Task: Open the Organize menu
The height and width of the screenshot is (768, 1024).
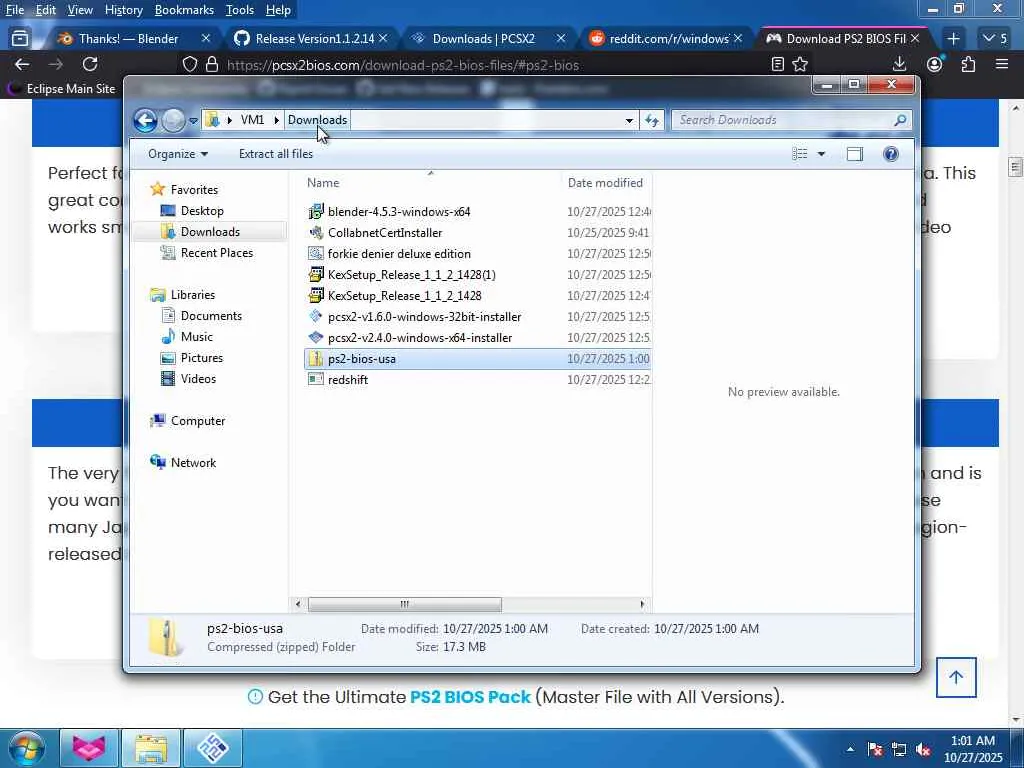Action: pyautogui.click(x=178, y=154)
